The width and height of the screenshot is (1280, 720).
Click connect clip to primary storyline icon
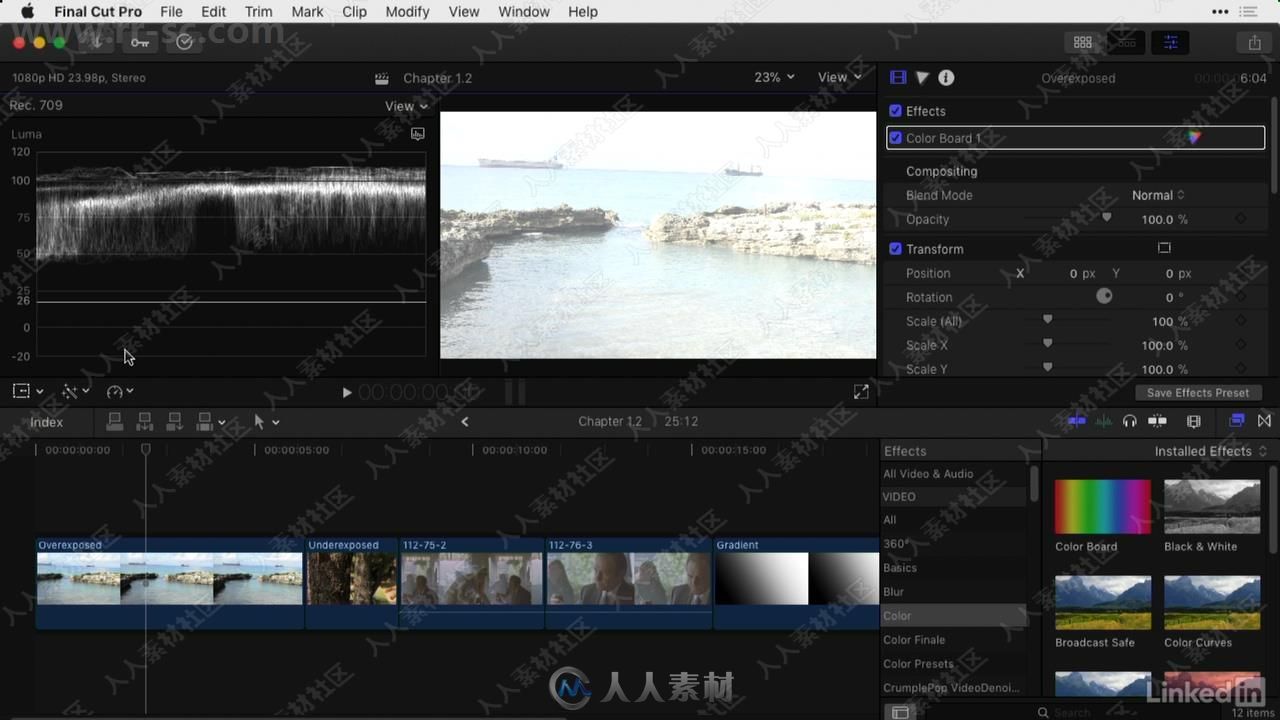pyautogui.click(x=115, y=422)
